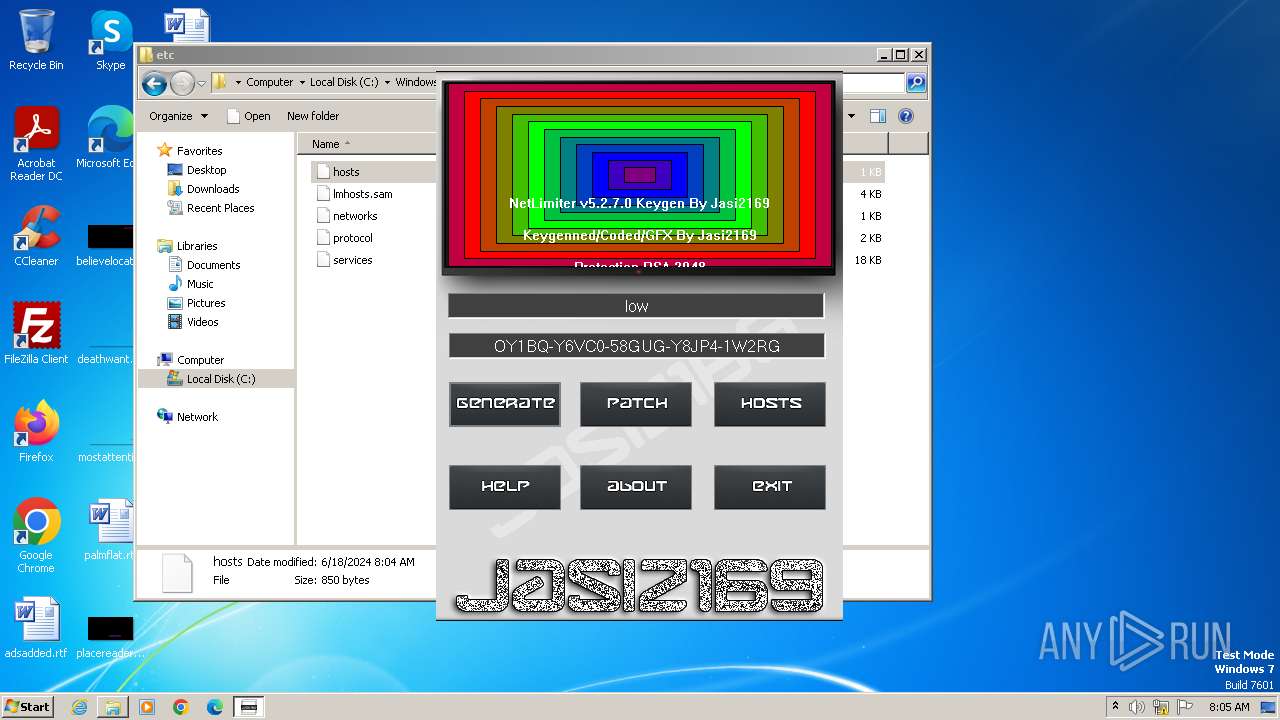1280x720 pixels.
Task: Select Libraries in navigation pane
Action: [x=197, y=246]
